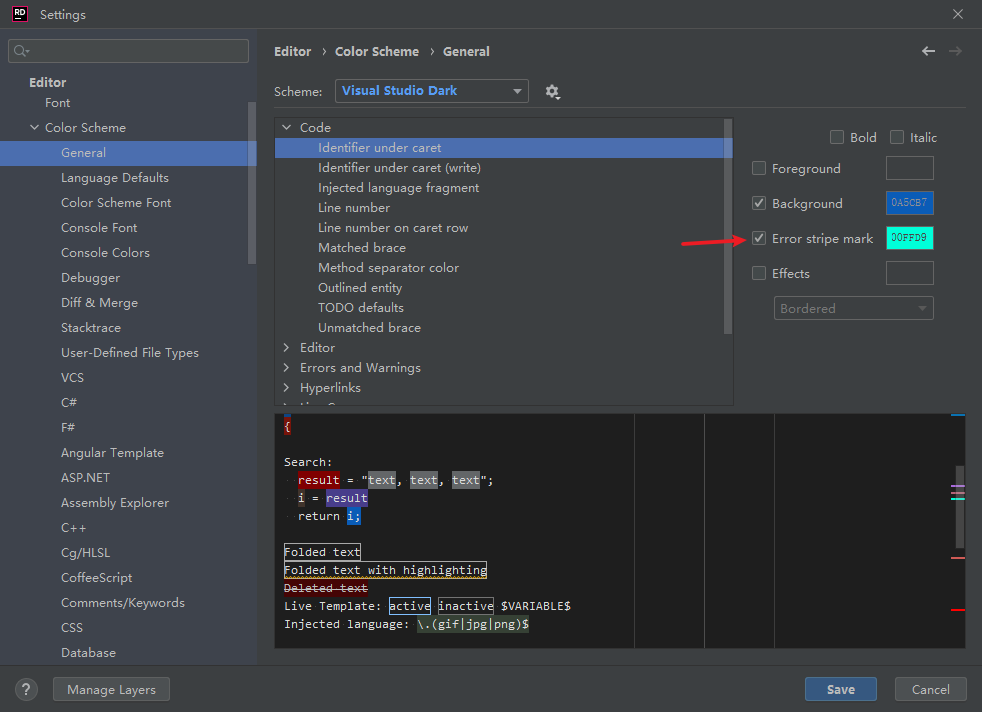Expand the Hyperlinks node
This screenshot has width=982, height=712.
click(287, 388)
